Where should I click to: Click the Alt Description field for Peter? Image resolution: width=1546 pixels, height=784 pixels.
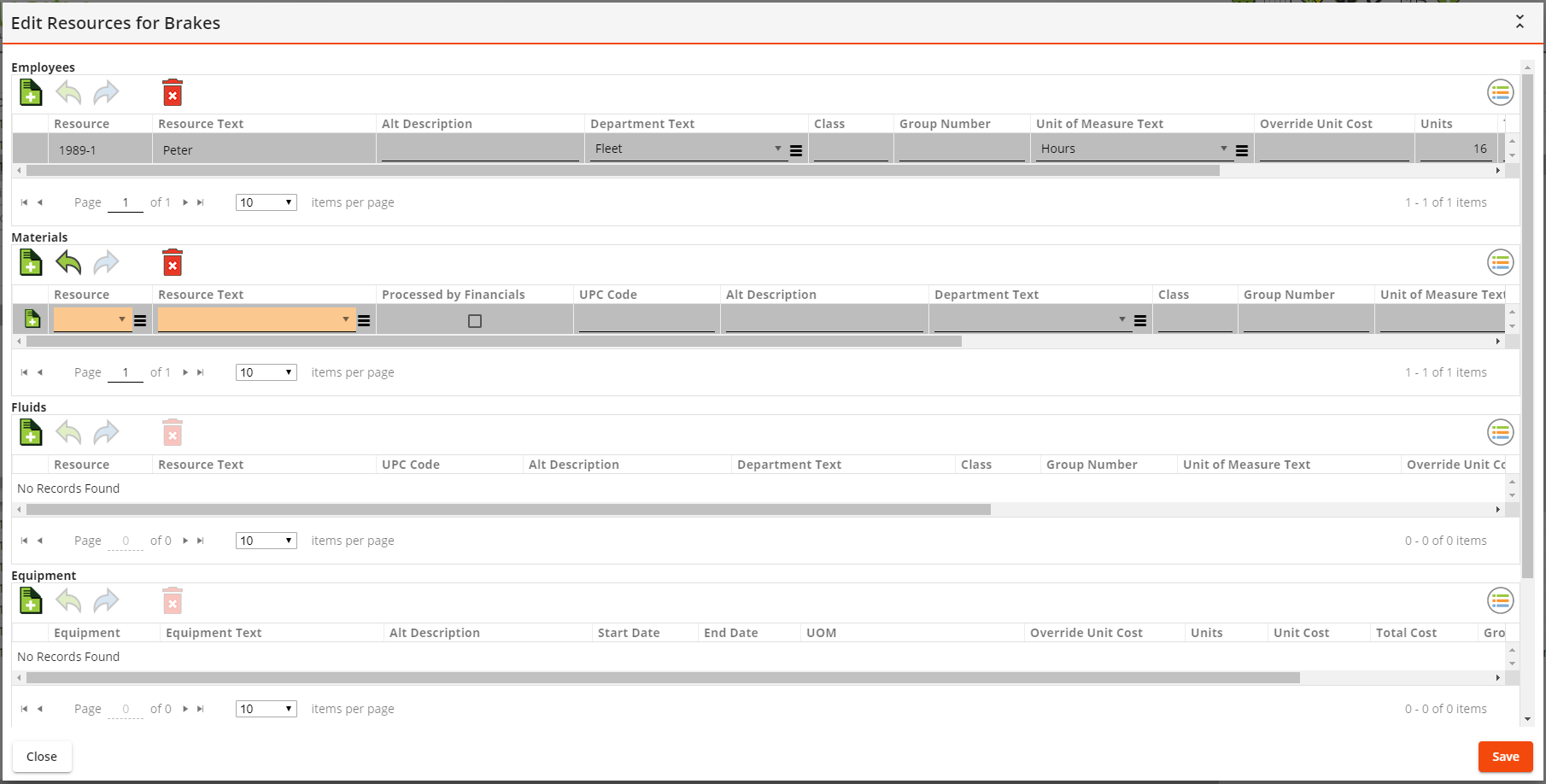click(x=480, y=150)
